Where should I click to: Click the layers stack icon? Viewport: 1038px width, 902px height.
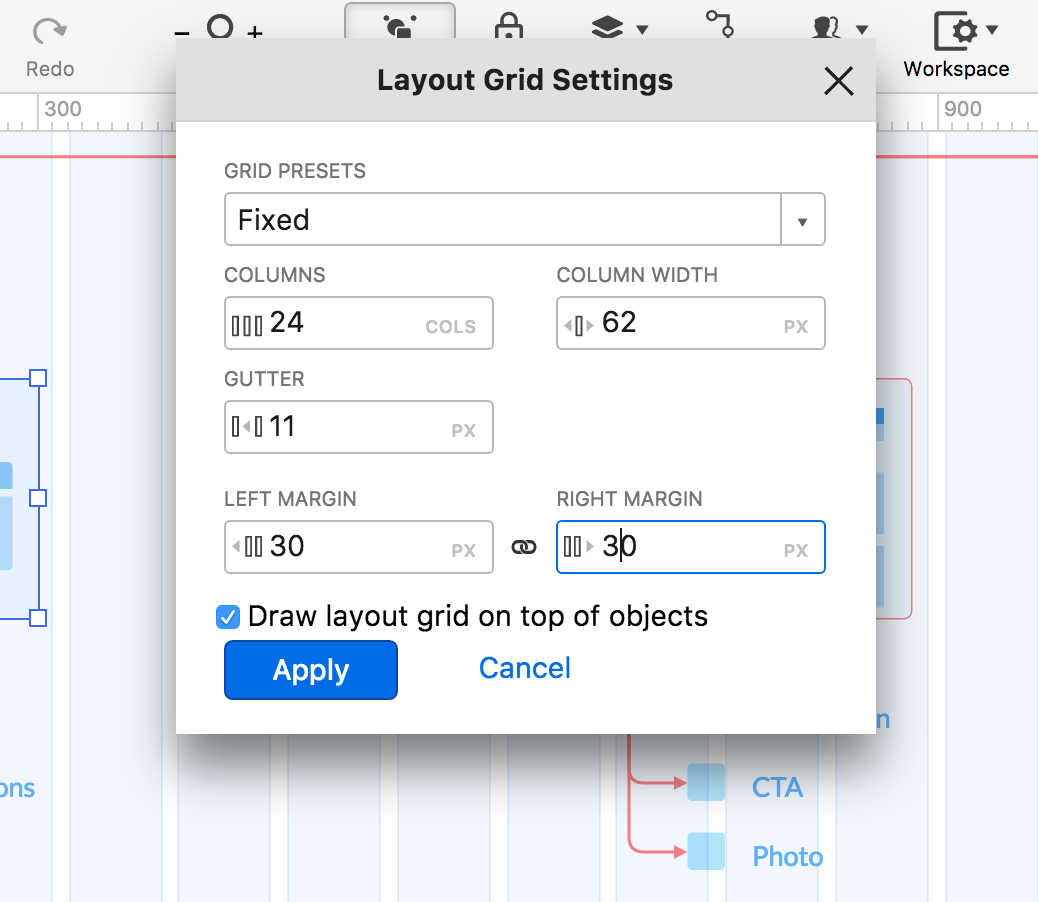click(x=607, y=28)
